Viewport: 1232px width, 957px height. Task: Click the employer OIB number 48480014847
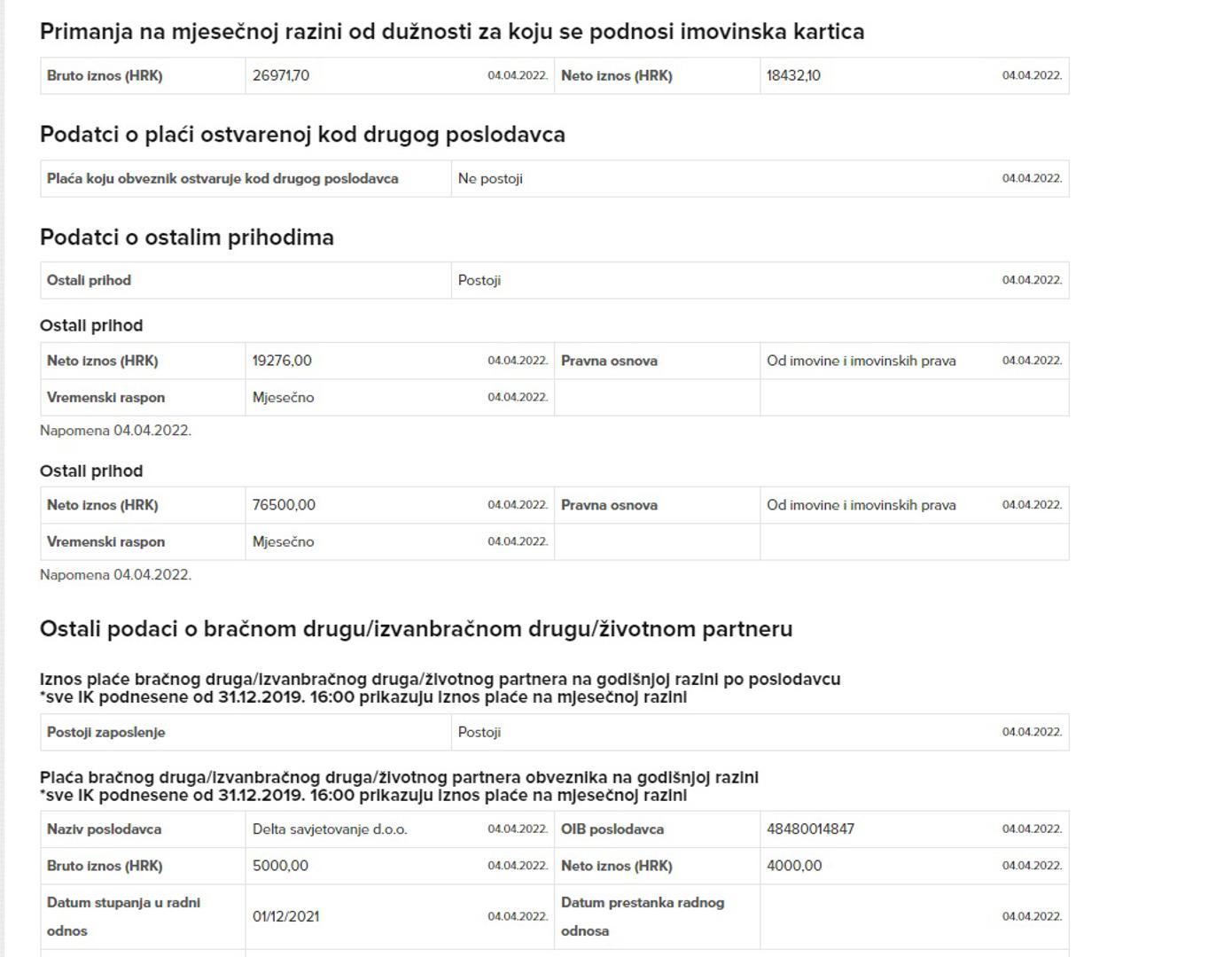point(810,829)
